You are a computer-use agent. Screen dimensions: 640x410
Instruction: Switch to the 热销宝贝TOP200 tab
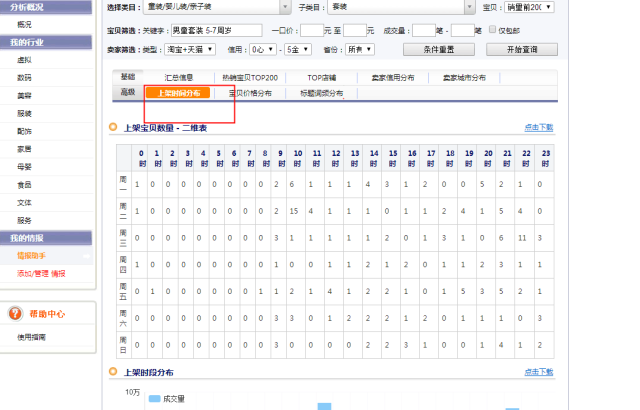pos(250,78)
